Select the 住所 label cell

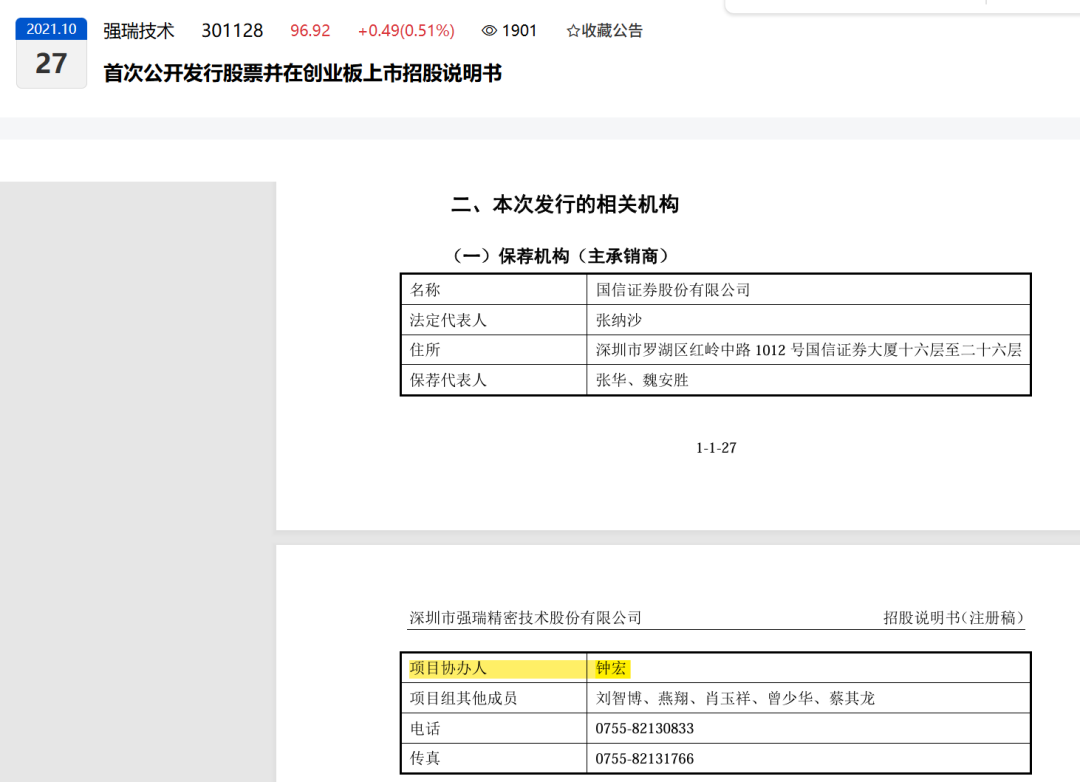click(x=494, y=350)
